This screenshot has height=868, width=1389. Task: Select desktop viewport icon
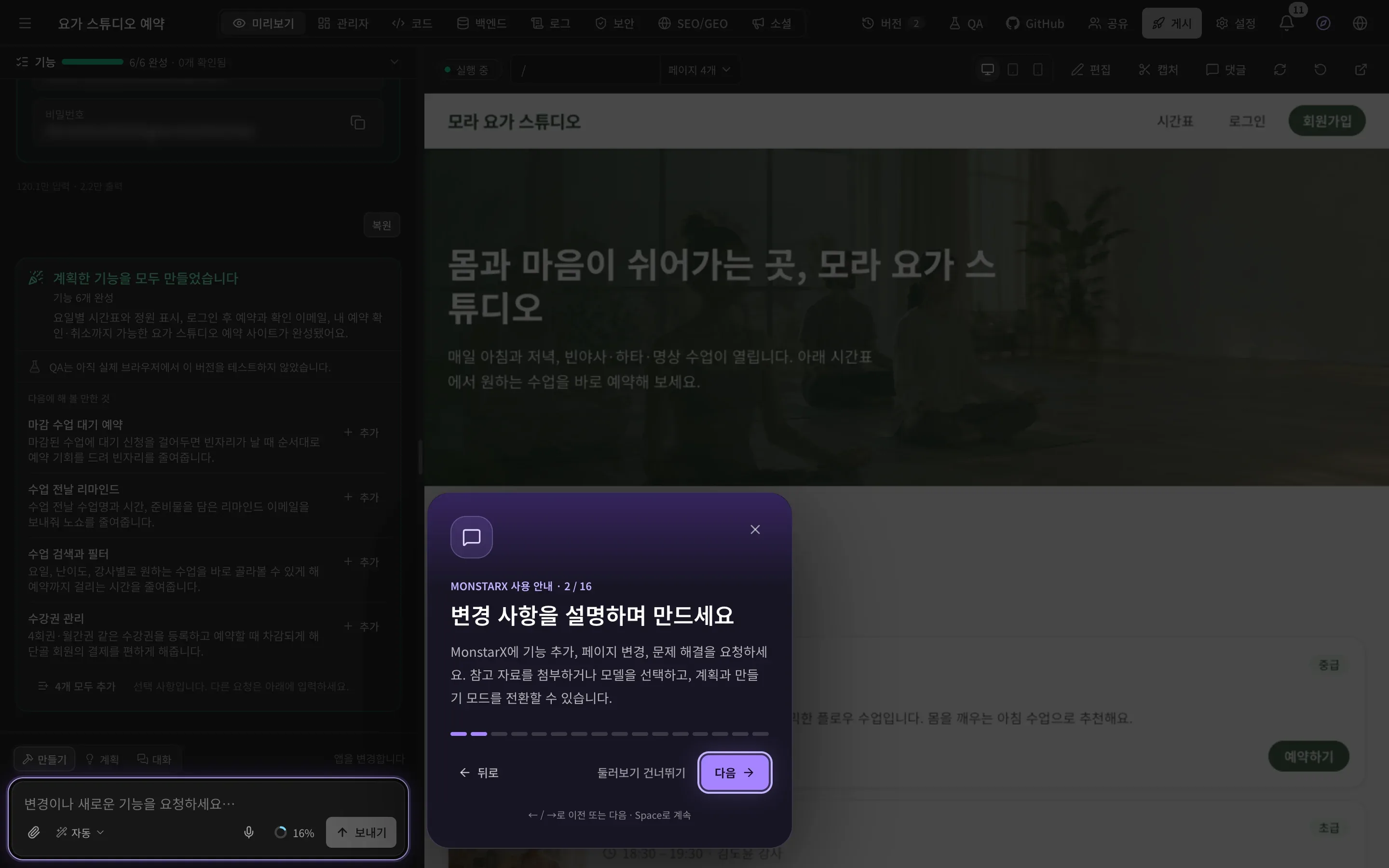coord(987,69)
